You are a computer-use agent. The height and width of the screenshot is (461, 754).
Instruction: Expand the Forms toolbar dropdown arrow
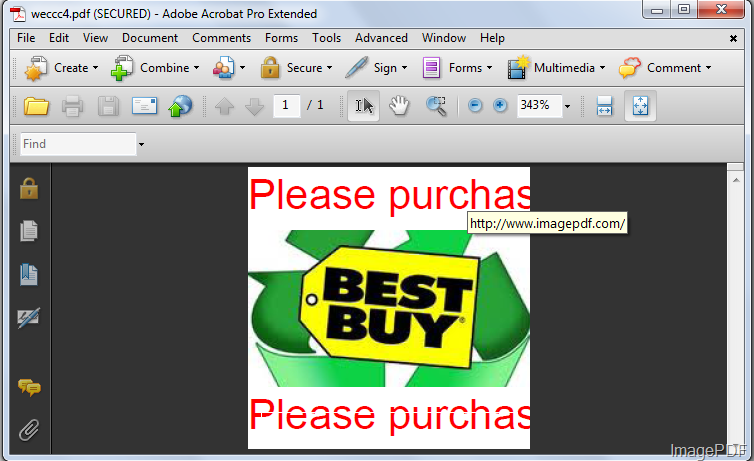490,68
